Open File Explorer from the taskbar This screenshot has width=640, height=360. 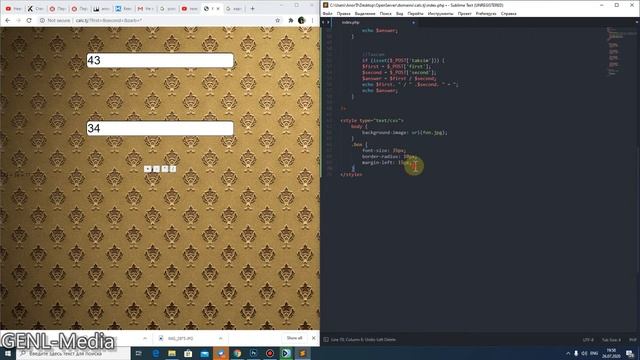[172, 353]
